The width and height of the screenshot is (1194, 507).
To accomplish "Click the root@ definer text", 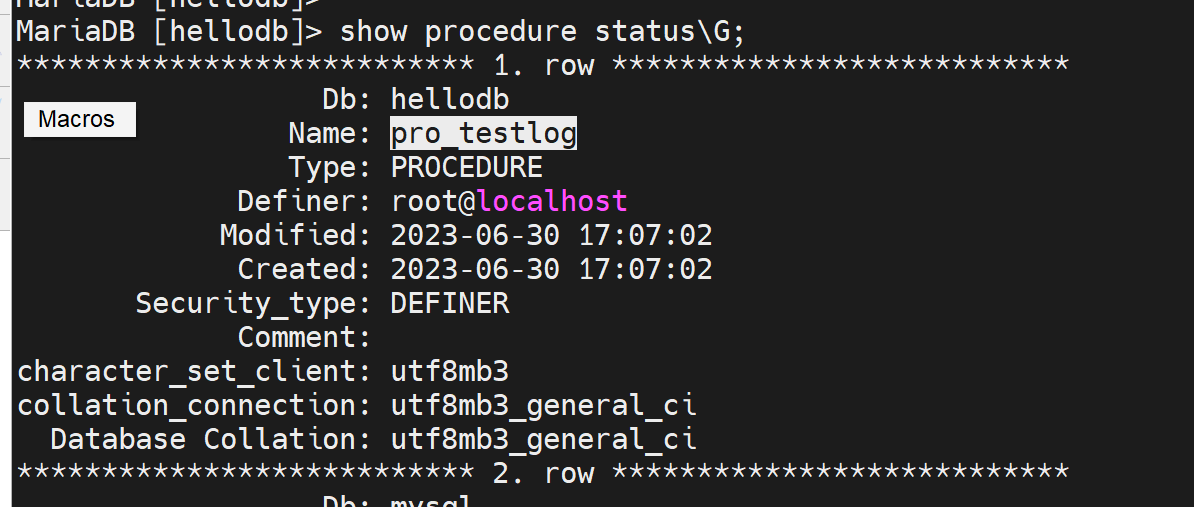I will pos(434,201).
